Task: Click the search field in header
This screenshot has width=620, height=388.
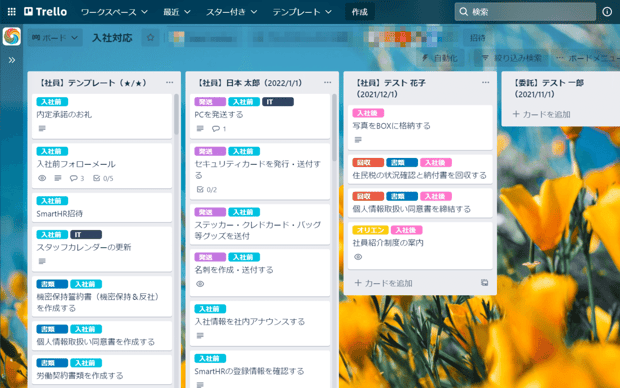Action: 525,12
